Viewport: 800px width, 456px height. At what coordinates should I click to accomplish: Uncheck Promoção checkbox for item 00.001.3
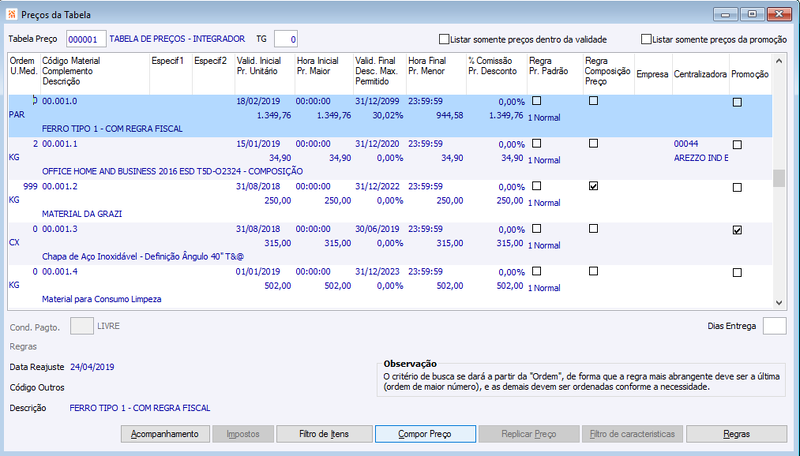pyautogui.click(x=737, y=230)
